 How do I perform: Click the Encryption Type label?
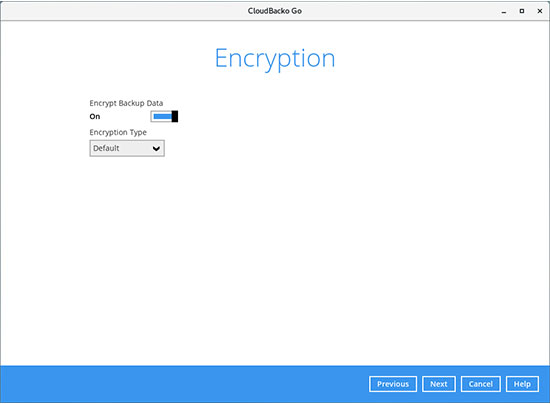click(118, 132)
